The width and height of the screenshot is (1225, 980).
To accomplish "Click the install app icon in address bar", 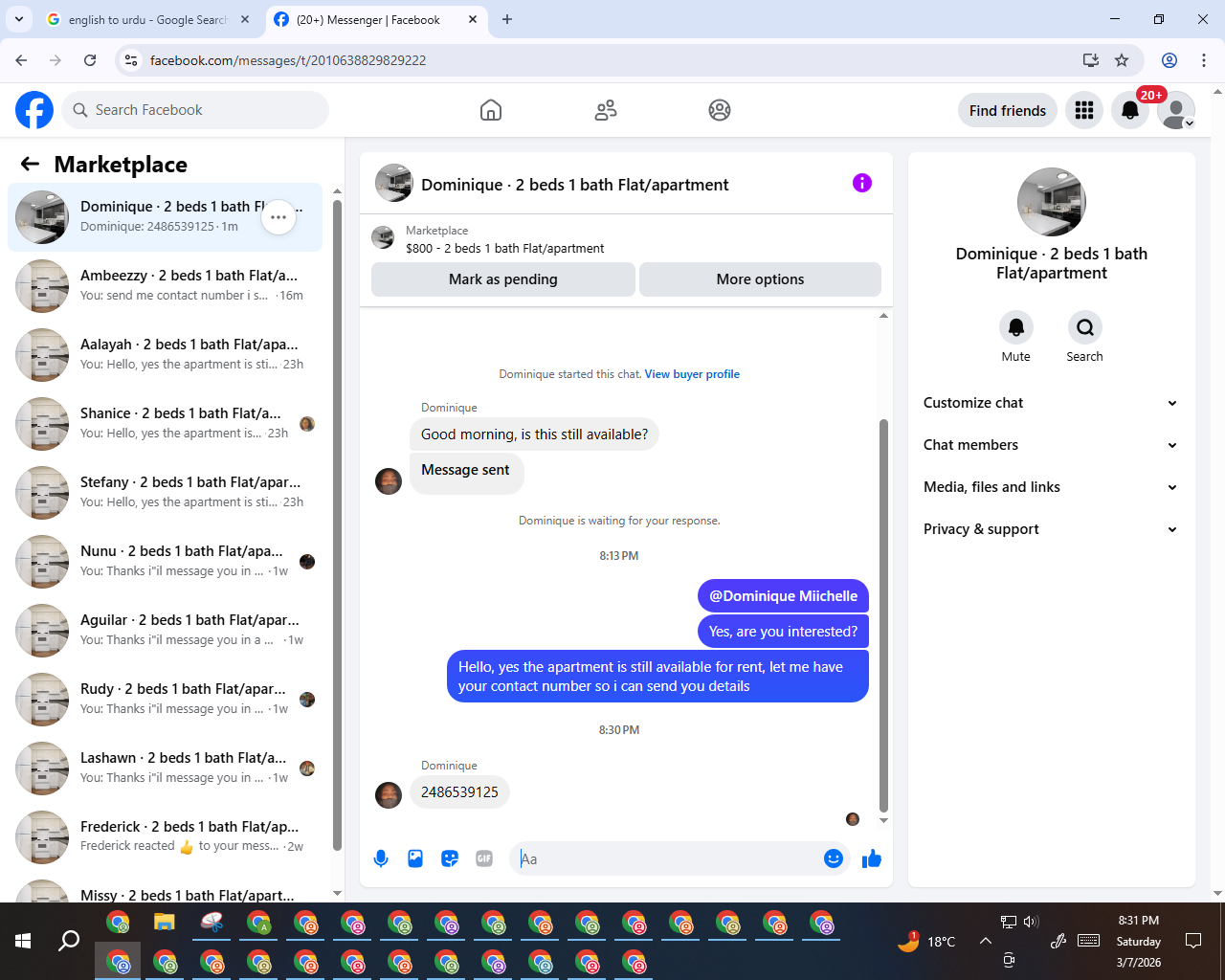I will point(1090,60).
